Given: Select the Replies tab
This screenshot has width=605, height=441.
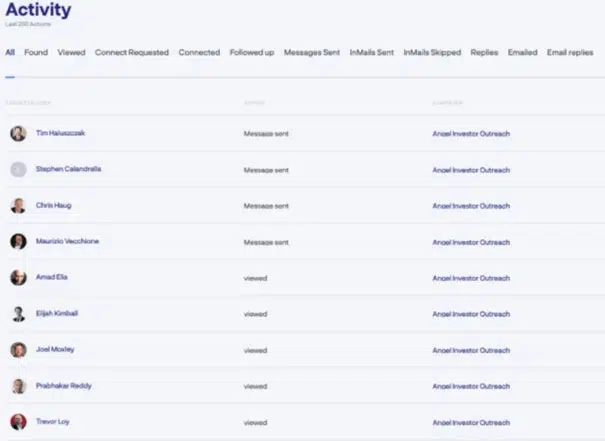Looking at the screenshot, I should [x=485, y=52].
